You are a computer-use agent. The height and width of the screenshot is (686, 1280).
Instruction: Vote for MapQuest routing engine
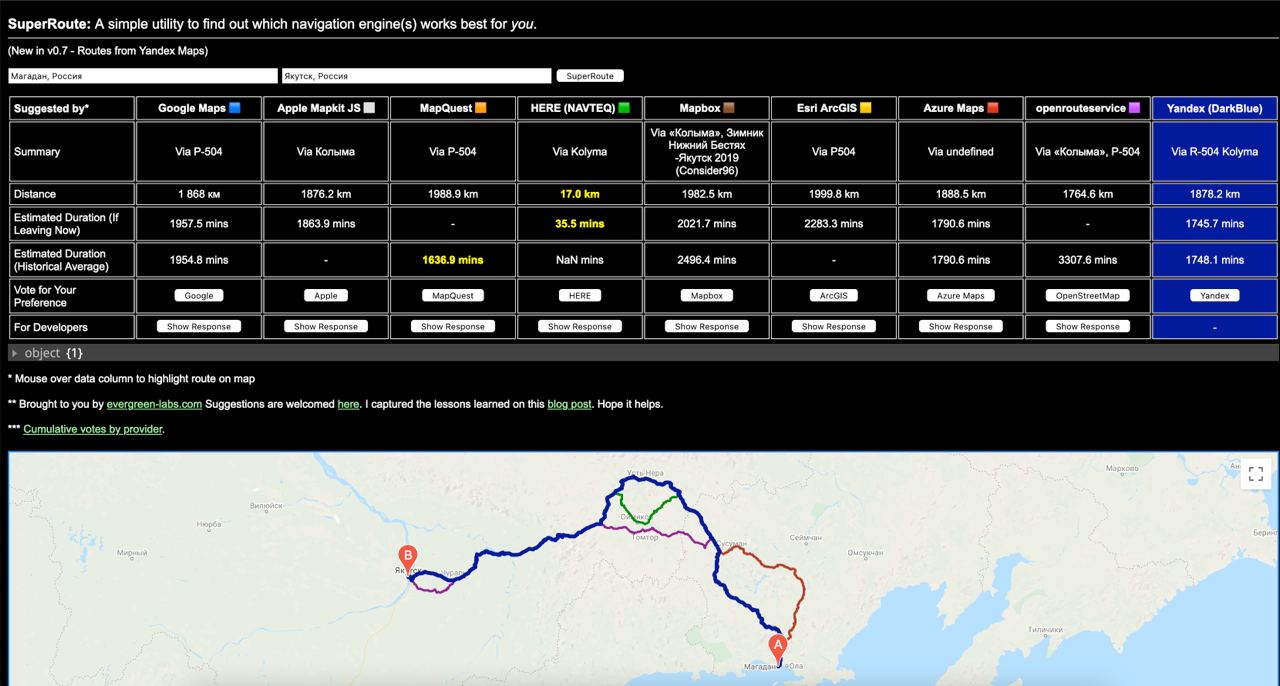pos(452,296)
